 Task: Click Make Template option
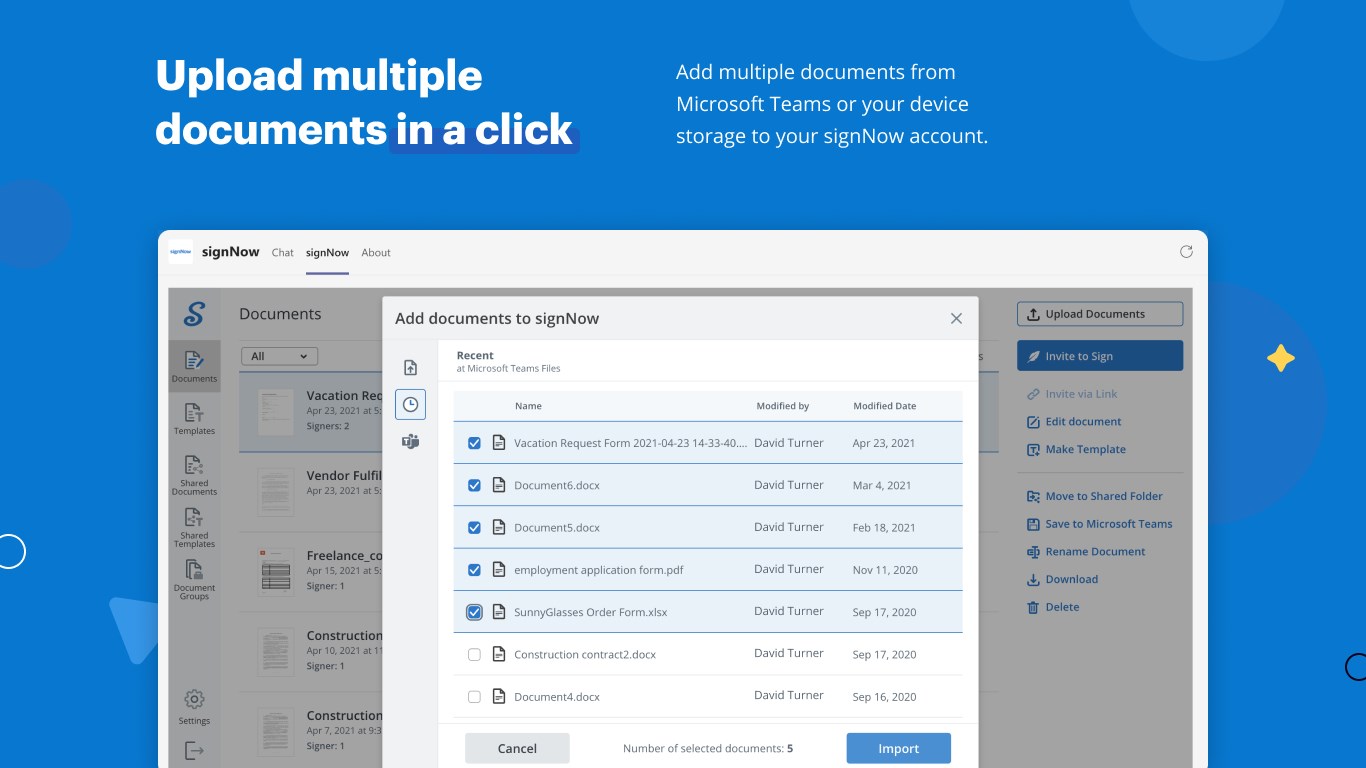click(x=1076, y=450)
